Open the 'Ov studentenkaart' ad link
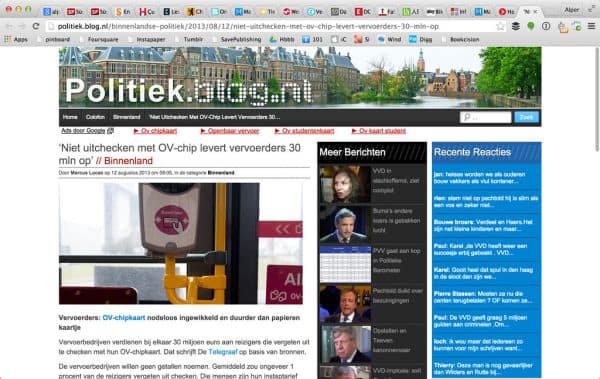The height and width of the screenshot is (379, 600). tap(305, 131)
